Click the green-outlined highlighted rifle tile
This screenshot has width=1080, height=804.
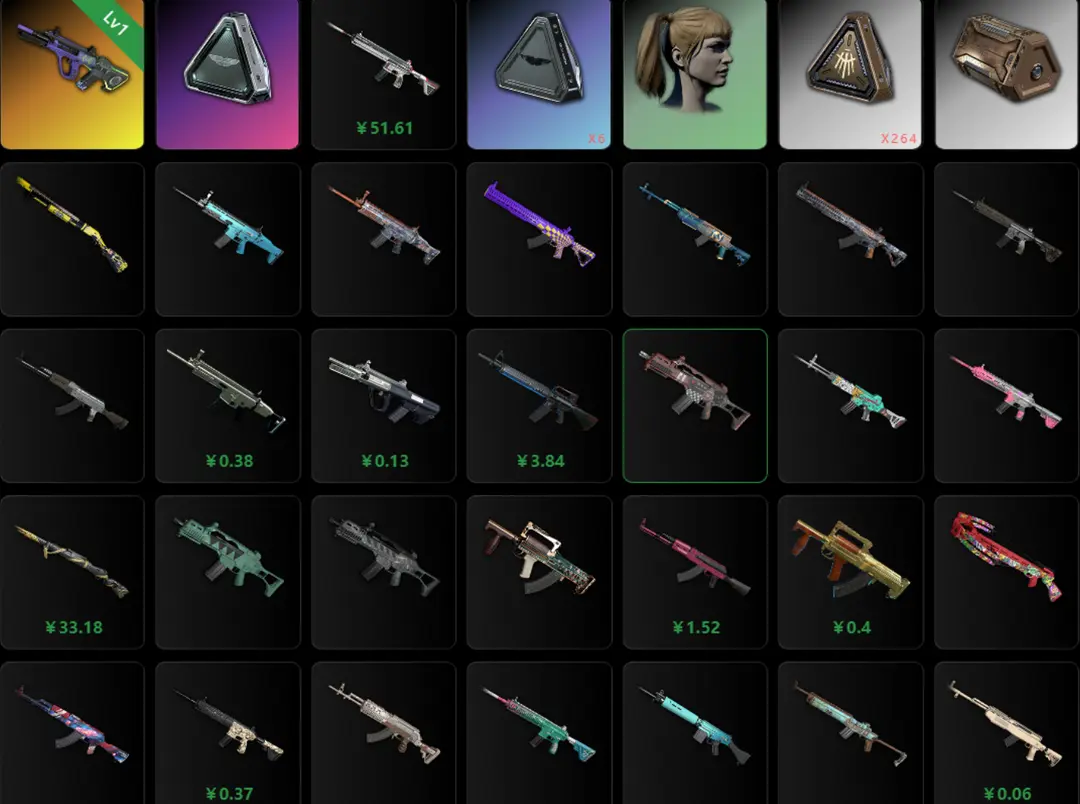[695, 406]
